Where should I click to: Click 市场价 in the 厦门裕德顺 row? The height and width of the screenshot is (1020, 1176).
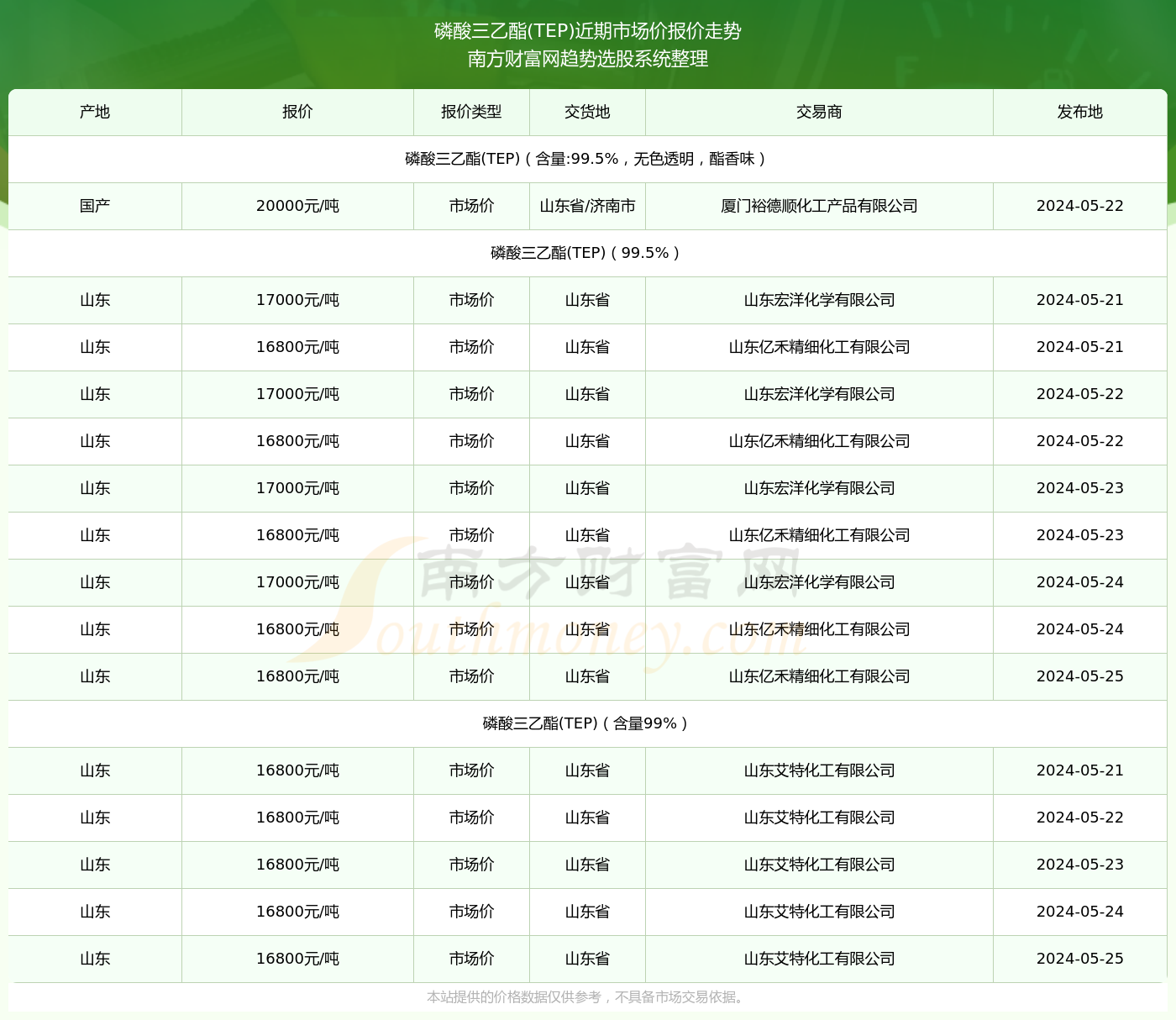click(471, 206)
